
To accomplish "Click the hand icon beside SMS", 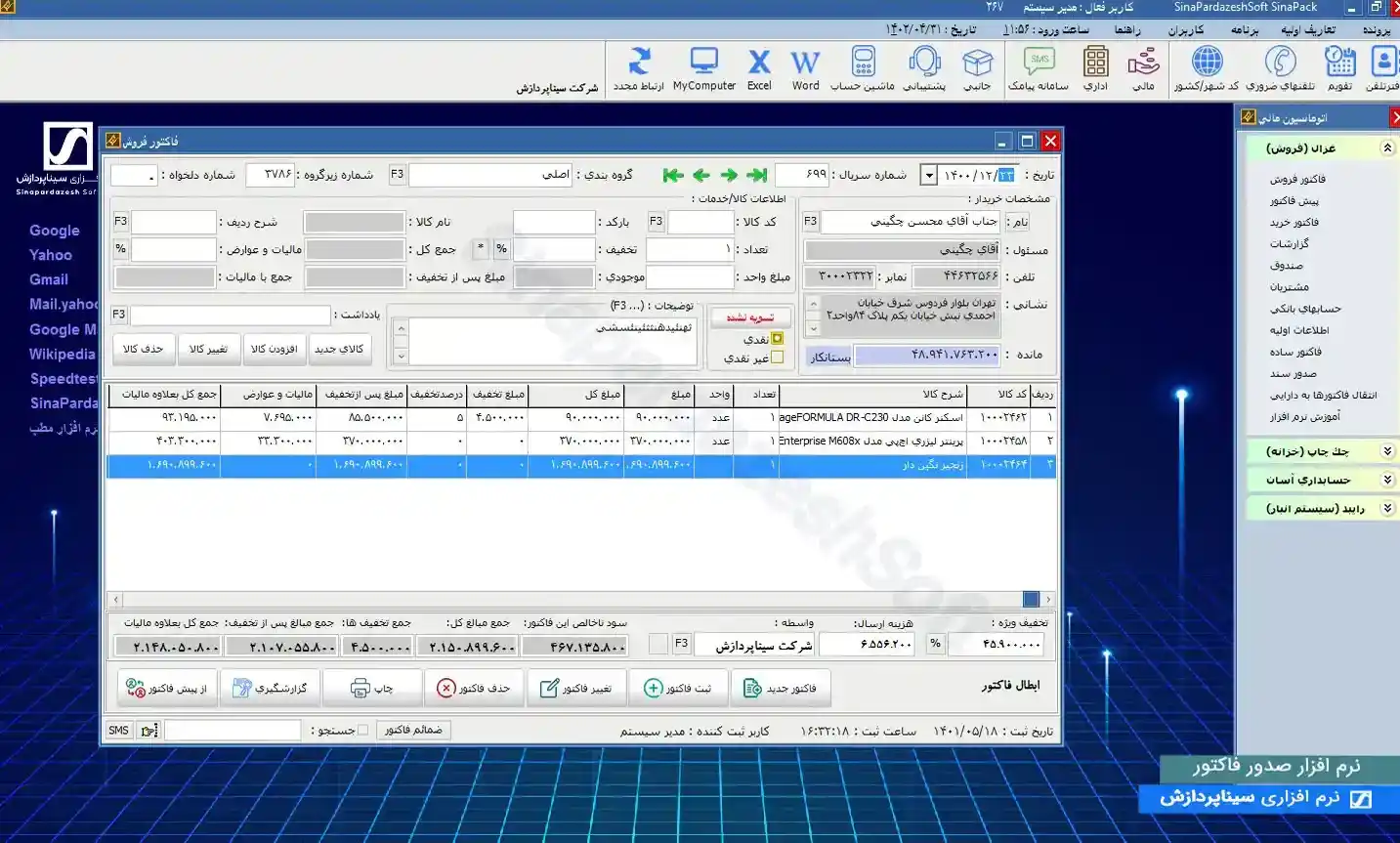I will [x=148, y=731].
